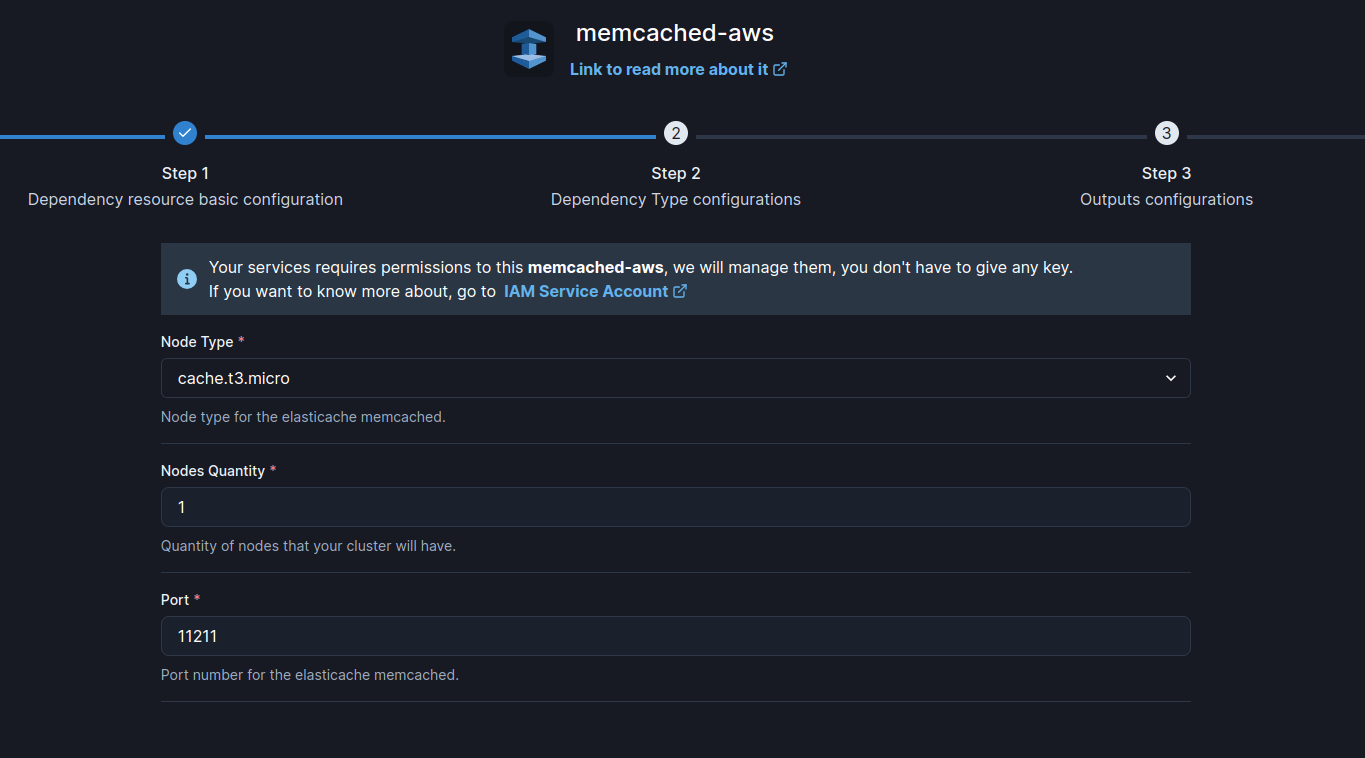The height and width of the screenshot is (758, 1365).
Task: Open the Node Type dropdown showing cache.t3.micro
Action: click(x=676, y=378)
